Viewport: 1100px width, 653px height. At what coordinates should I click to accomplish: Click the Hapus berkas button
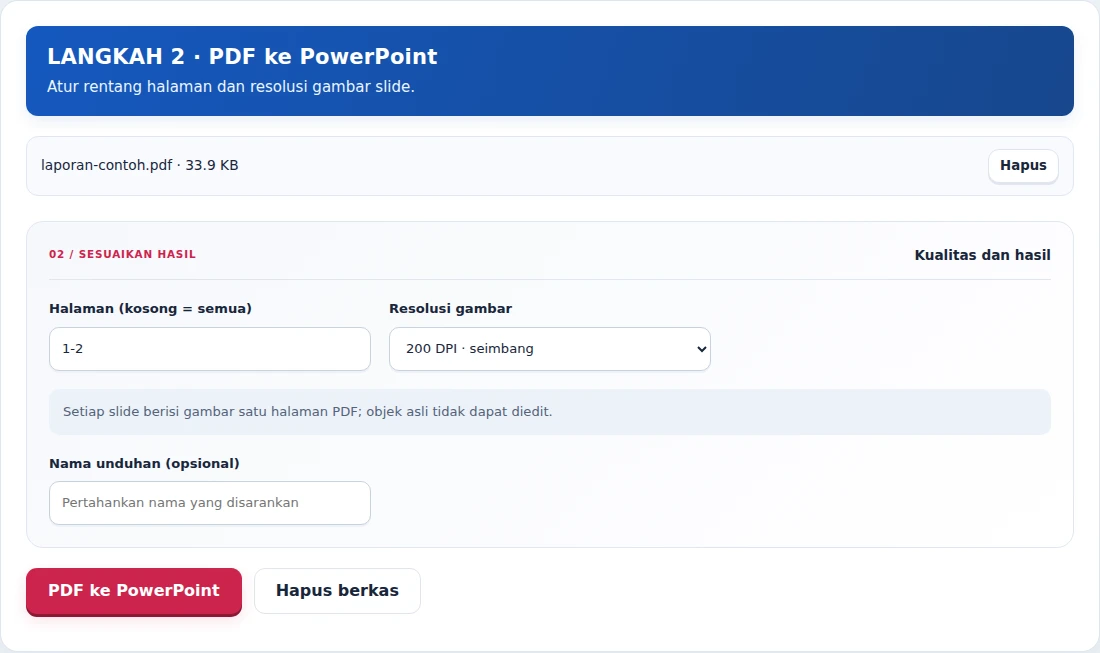coord(337,591)
